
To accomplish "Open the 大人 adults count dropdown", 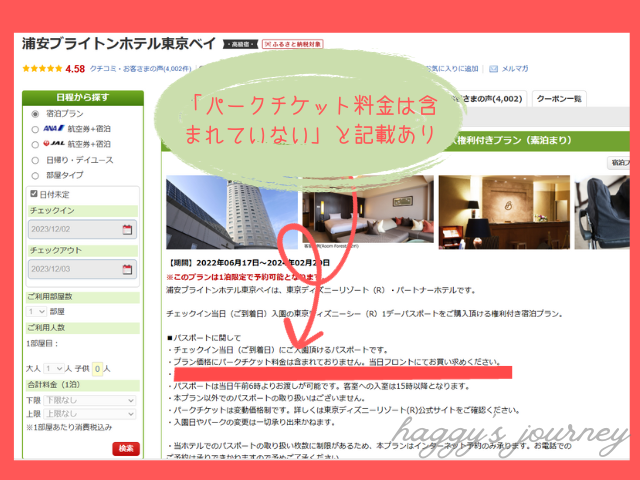I will click(53, 369).
